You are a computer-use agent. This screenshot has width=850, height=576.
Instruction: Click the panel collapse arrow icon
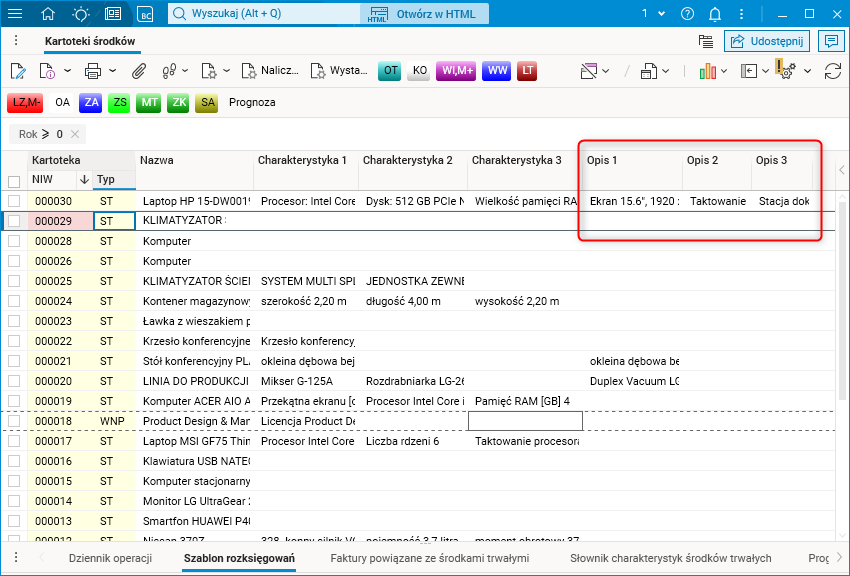(x=749, y=71)
